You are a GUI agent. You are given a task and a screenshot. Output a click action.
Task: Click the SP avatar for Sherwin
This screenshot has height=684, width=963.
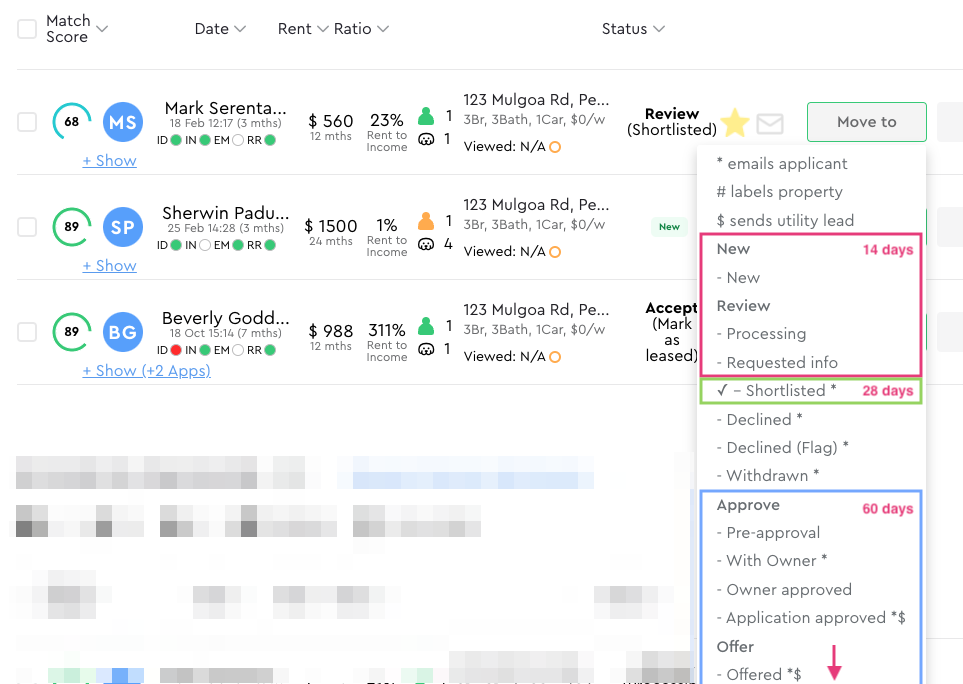point(123,227)
